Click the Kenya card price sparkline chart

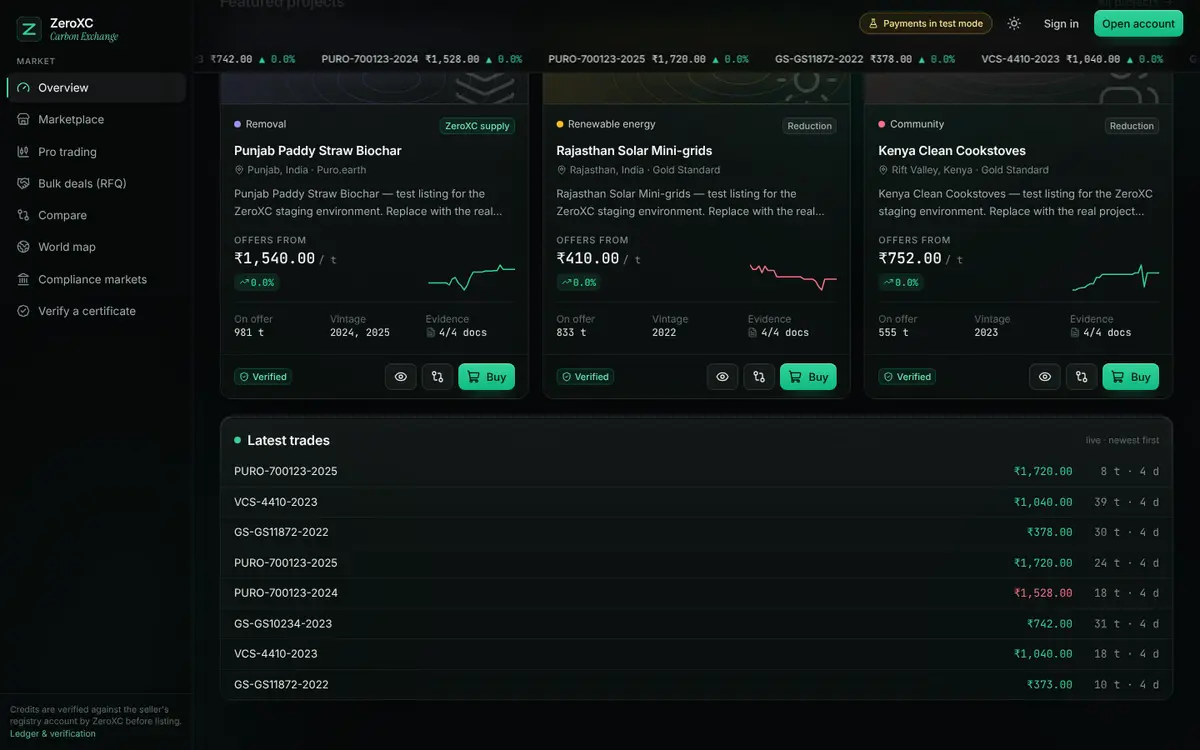click(x=1115, y=277)
